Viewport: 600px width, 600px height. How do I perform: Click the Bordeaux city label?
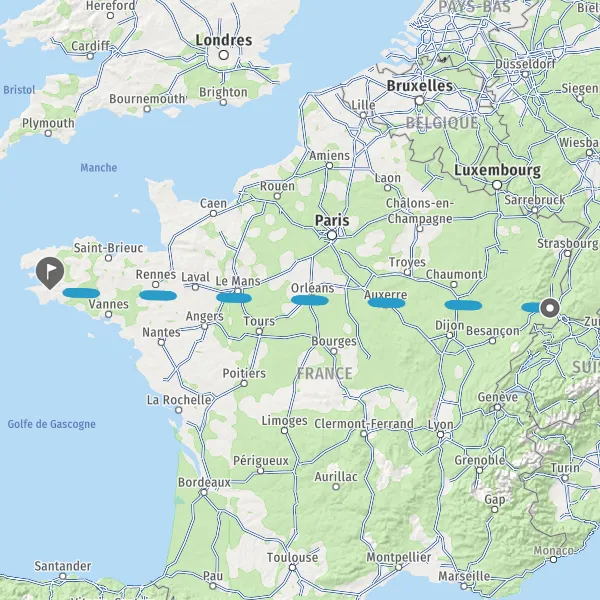[204, 482]
